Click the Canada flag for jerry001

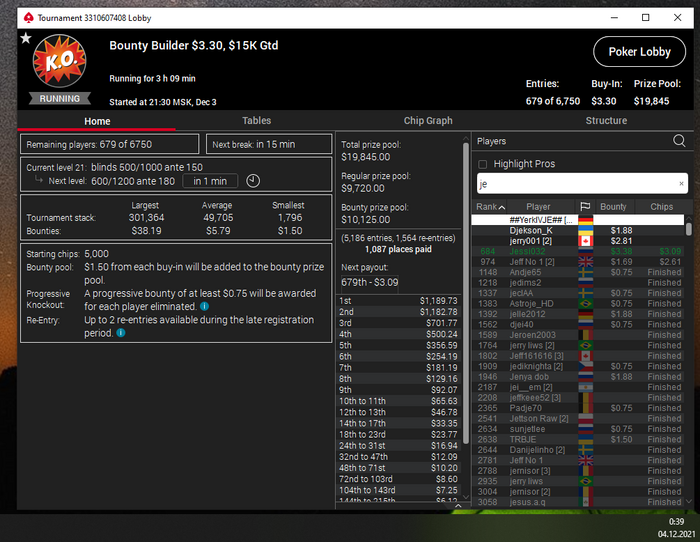pos(585,241)
